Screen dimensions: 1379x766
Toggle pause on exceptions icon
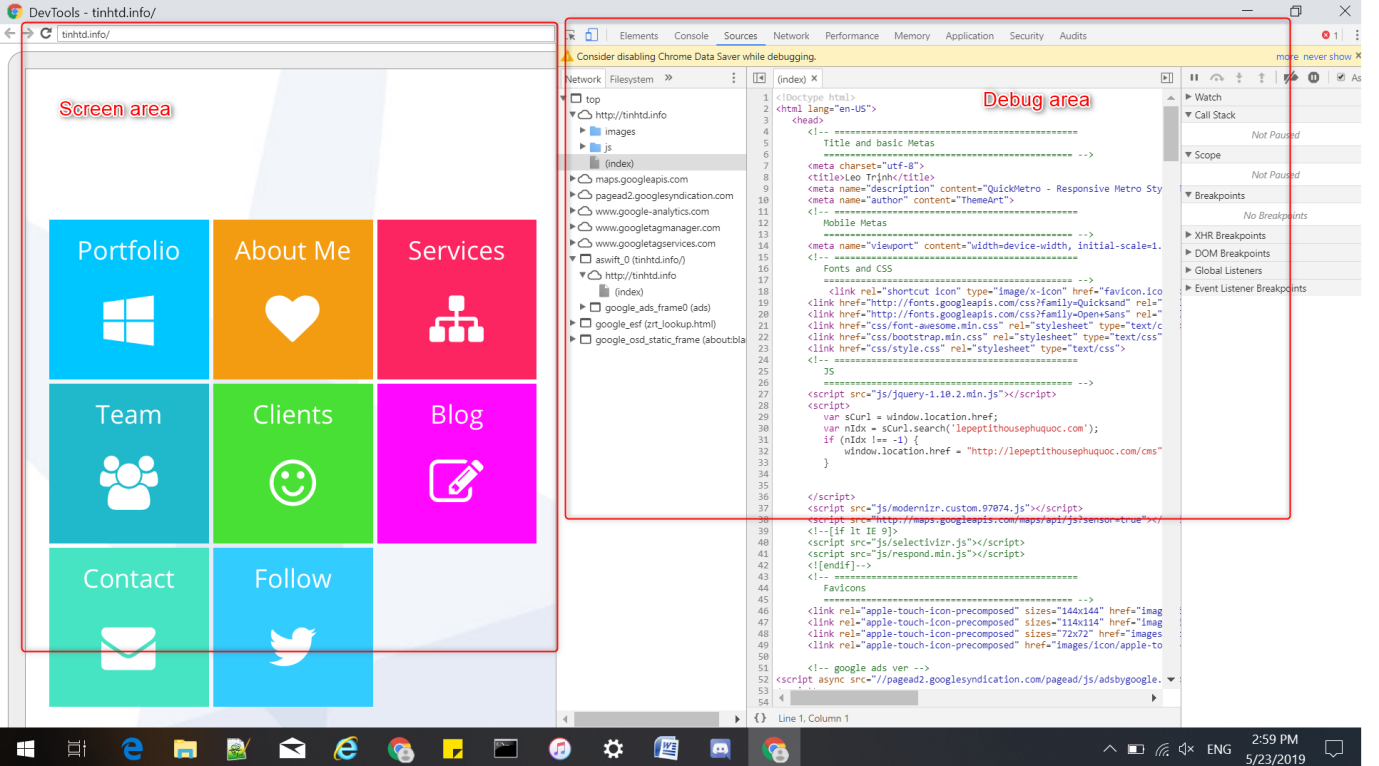1314,78
